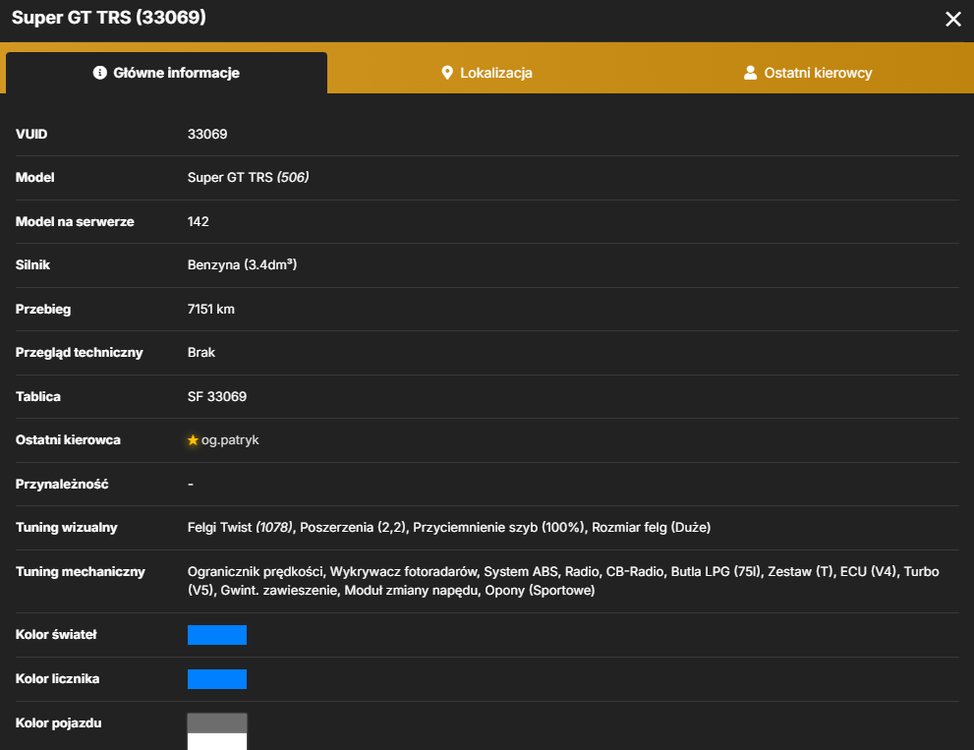Click the dialog title Super GT TRS (33069)
974x750 pixels.
click(x=109, y=17)
